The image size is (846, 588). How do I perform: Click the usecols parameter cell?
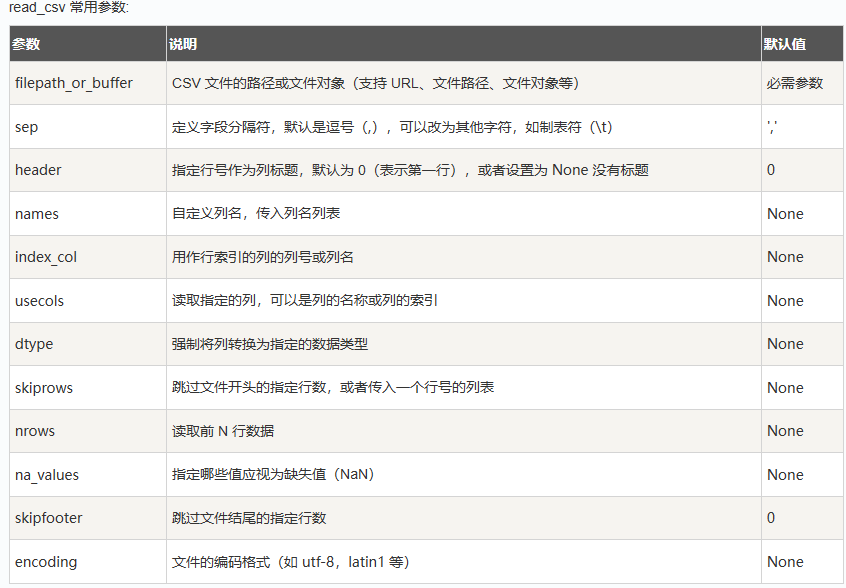40,301
